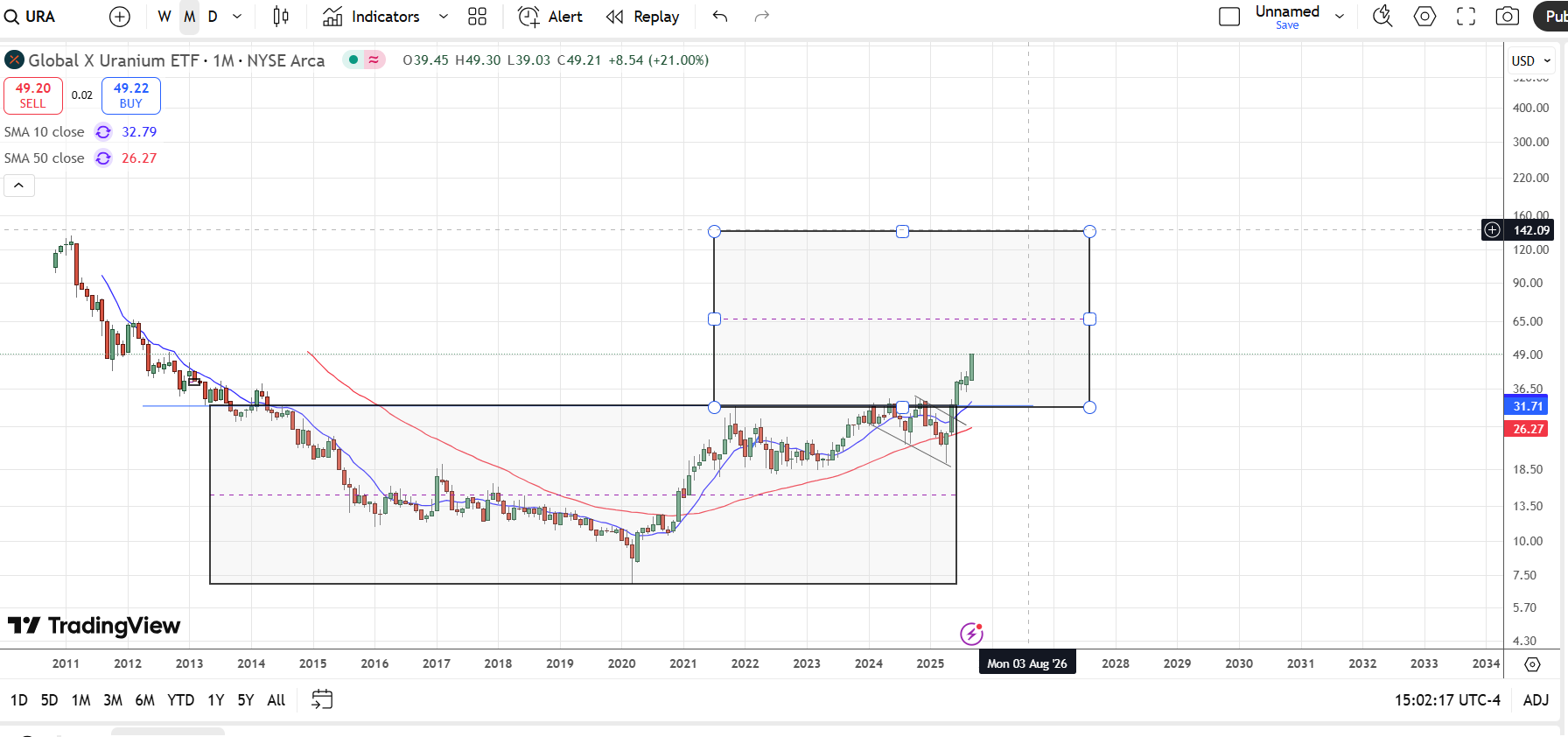Viewport: 1568px width, 737px height.
Task: Toggle the layout checkbox beside Unnamed
Action: click(x=1229, y=17)
